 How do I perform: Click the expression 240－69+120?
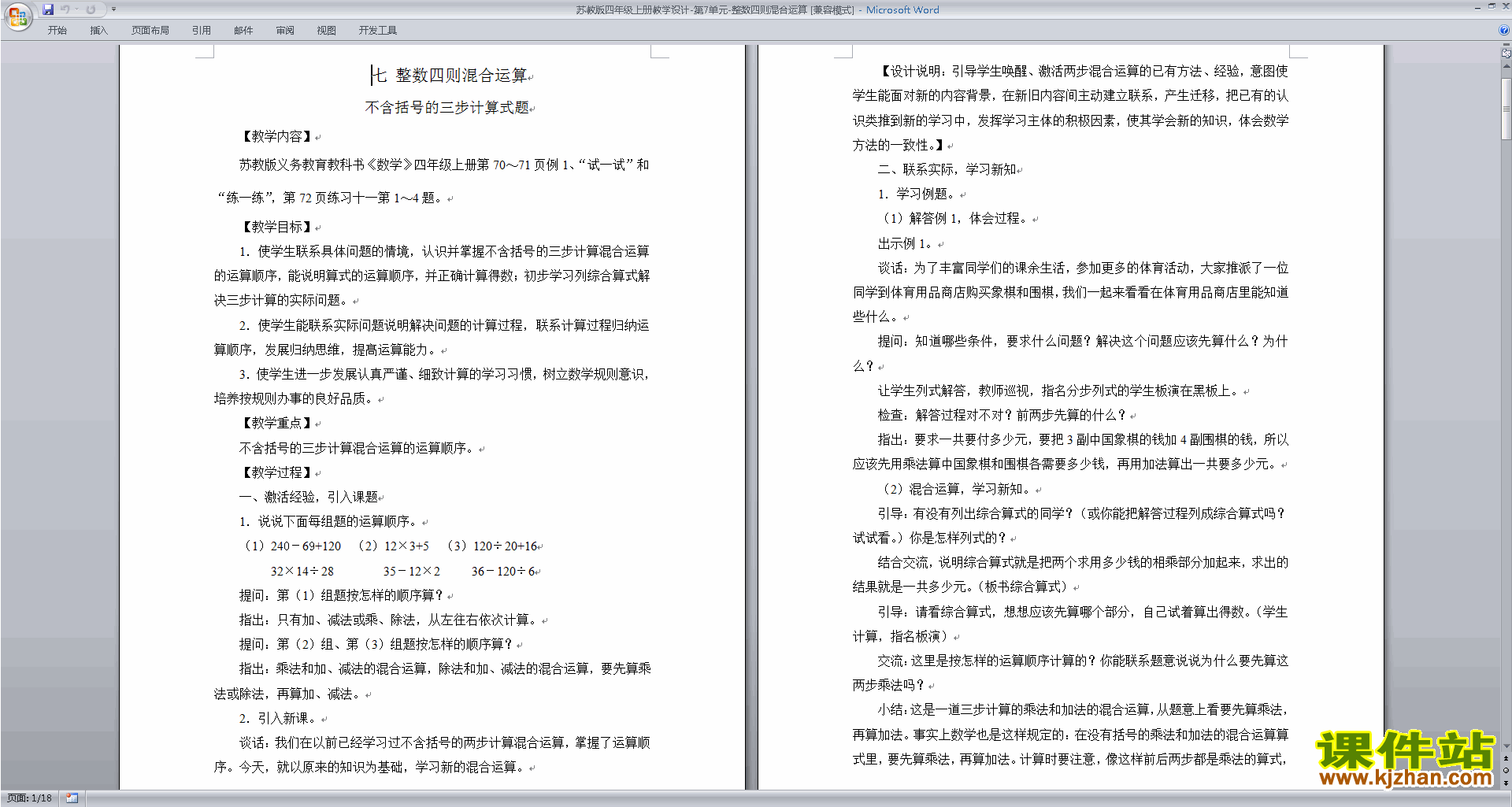coord(306,546)
